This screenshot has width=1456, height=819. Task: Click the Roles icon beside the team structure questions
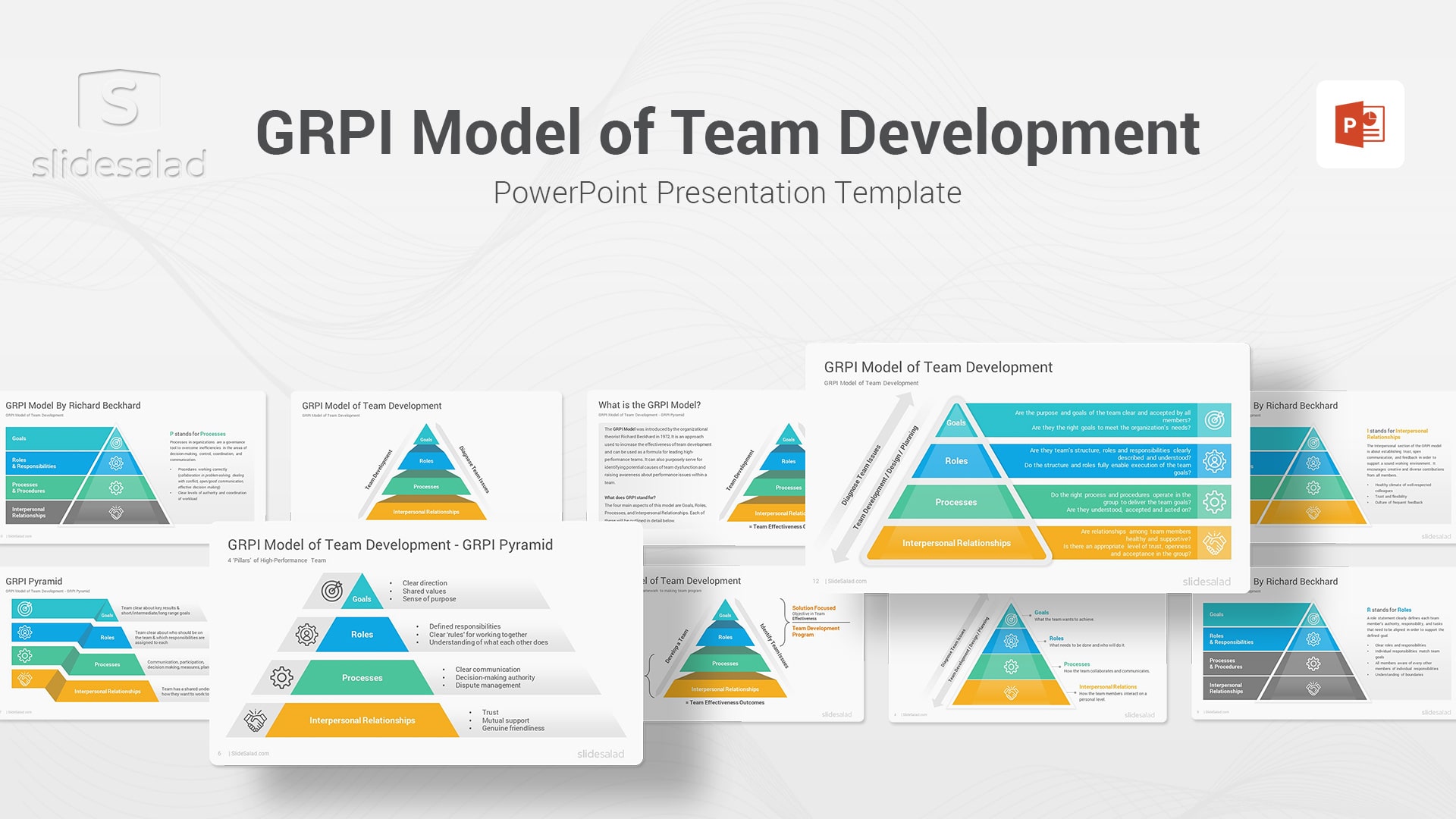pyautogui.click(x=1214, y=461)
